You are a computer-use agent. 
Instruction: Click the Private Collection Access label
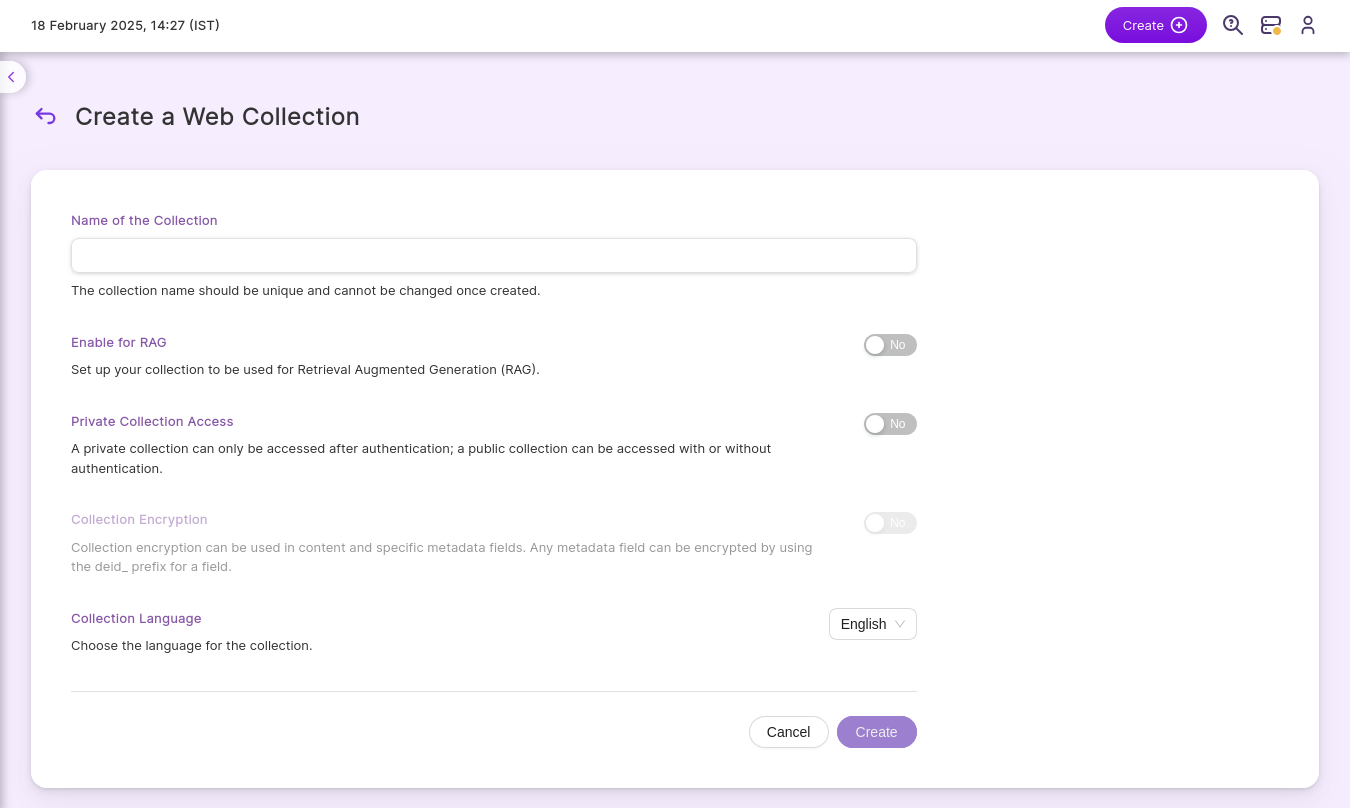152,421
